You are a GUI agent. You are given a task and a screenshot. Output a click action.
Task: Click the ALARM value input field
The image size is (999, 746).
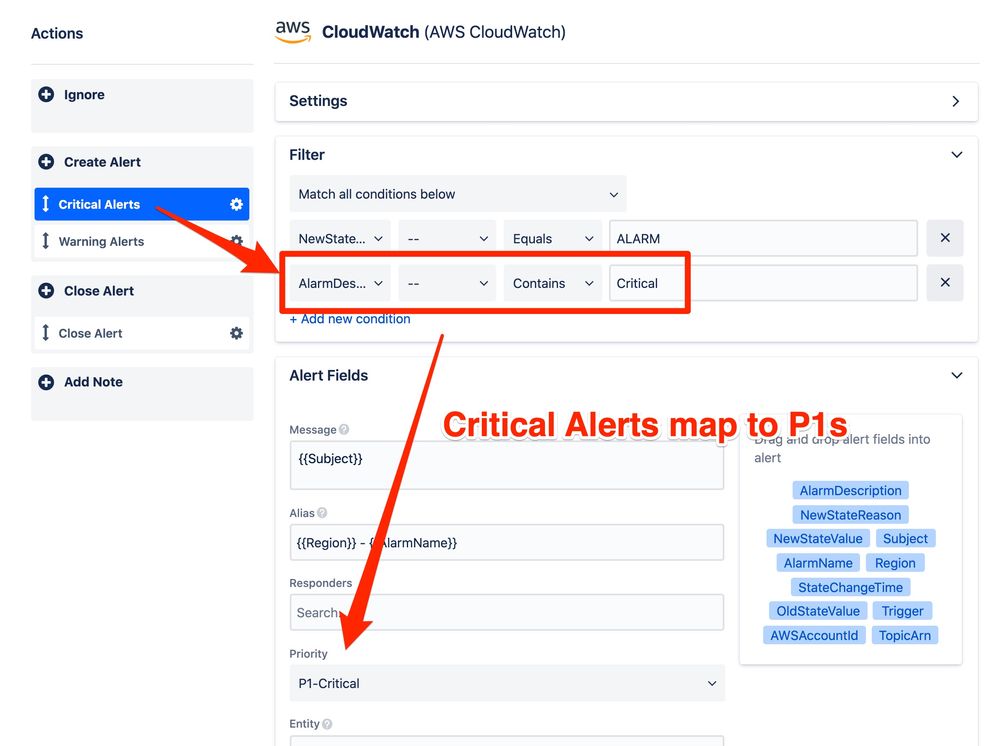pyautogui.click(x=763, y=238)
